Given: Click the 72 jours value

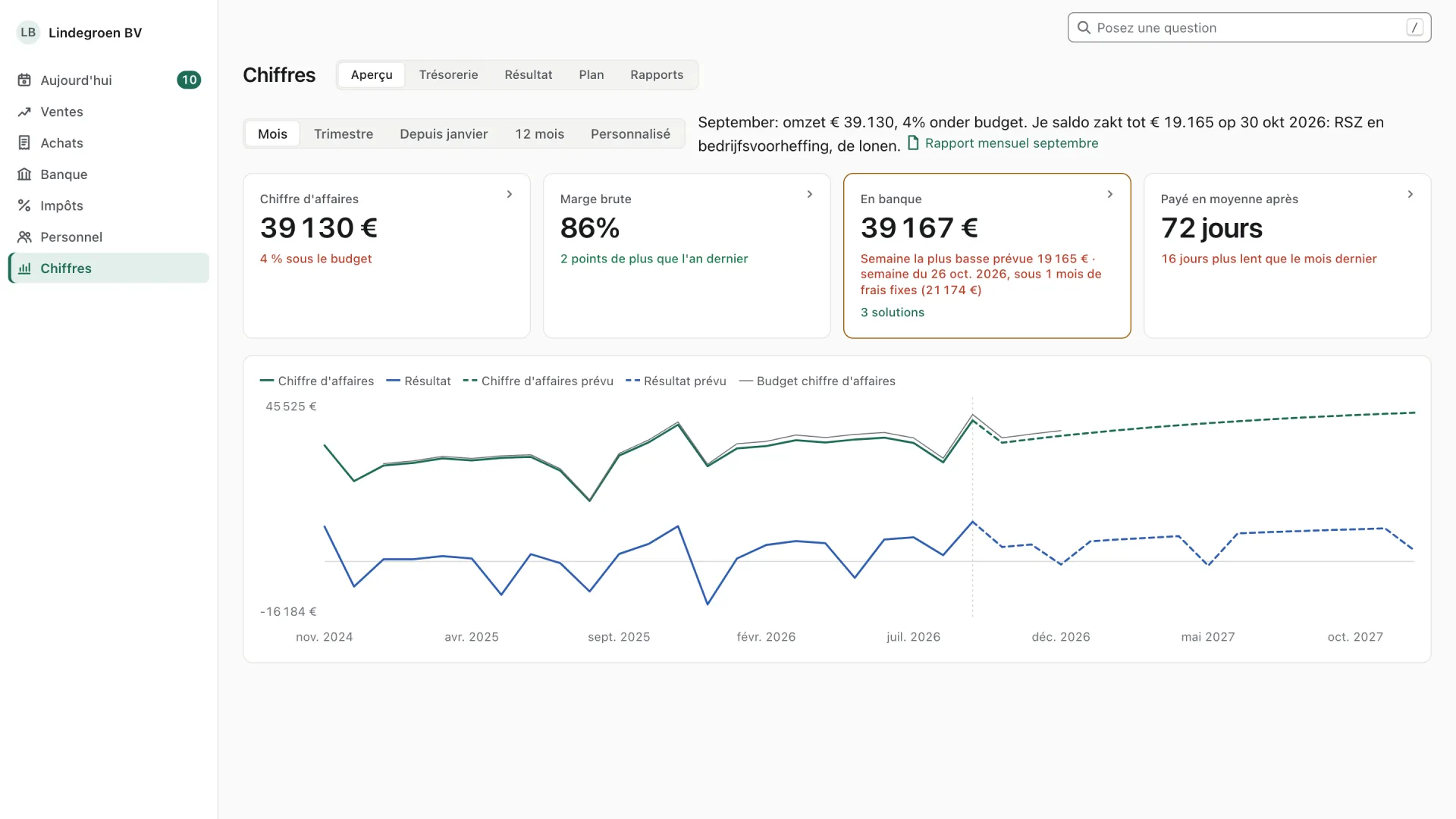Looking at the screenshot, I should pyautogui.click(x=1211, y=227).
